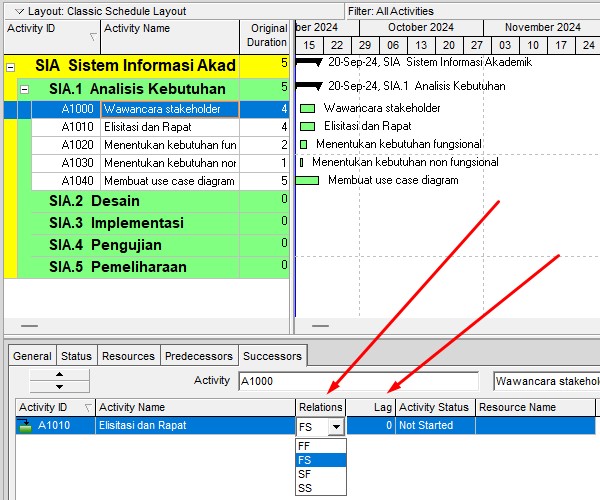Switch to the General tab

[x=32, y=356]
